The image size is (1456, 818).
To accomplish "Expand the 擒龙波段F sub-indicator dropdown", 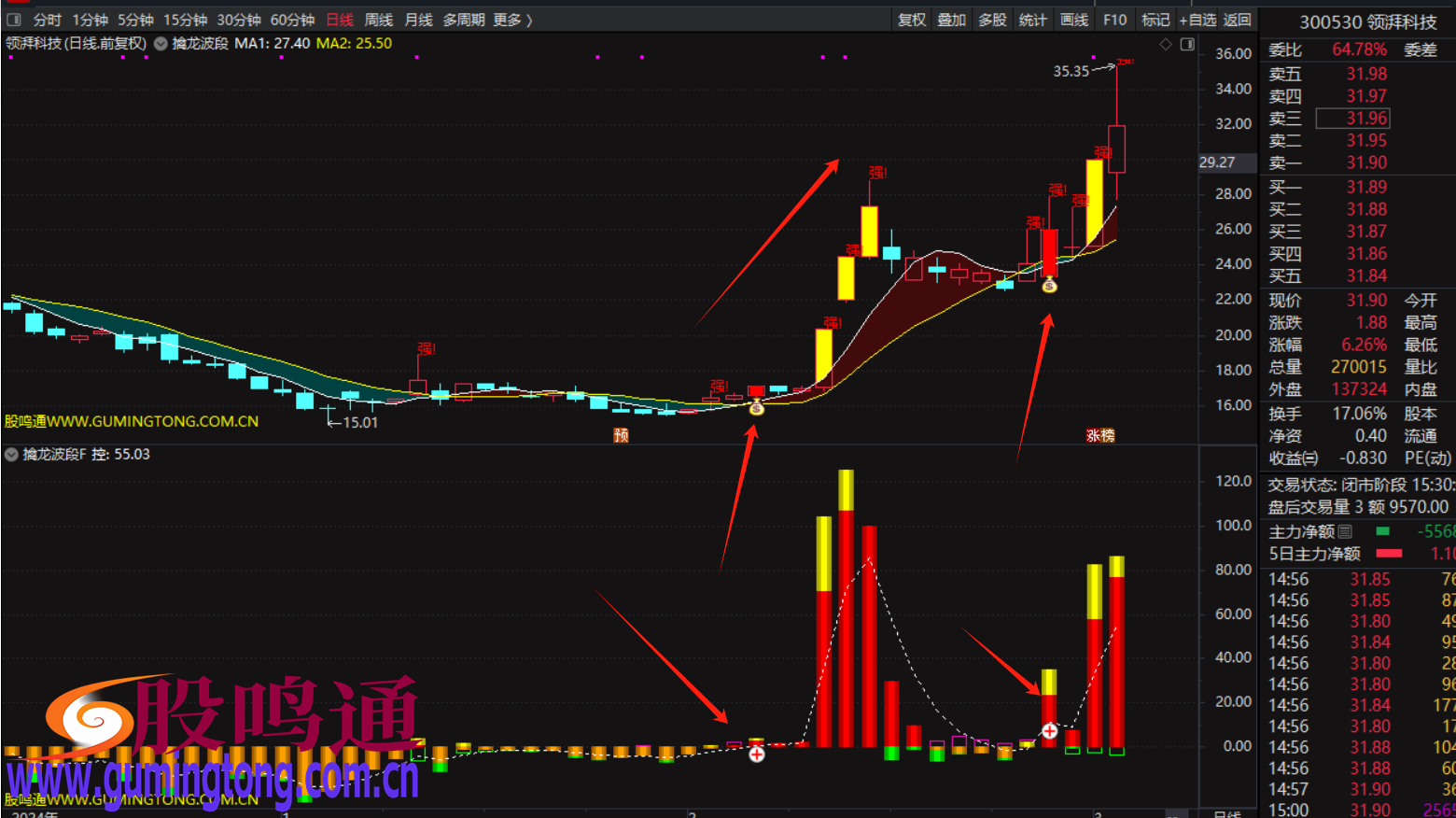I will point(11,455).
